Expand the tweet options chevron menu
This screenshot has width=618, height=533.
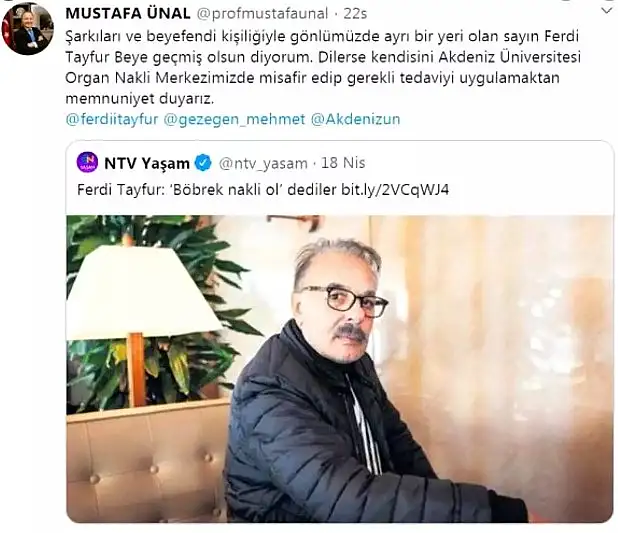click(x=607, y=11)
